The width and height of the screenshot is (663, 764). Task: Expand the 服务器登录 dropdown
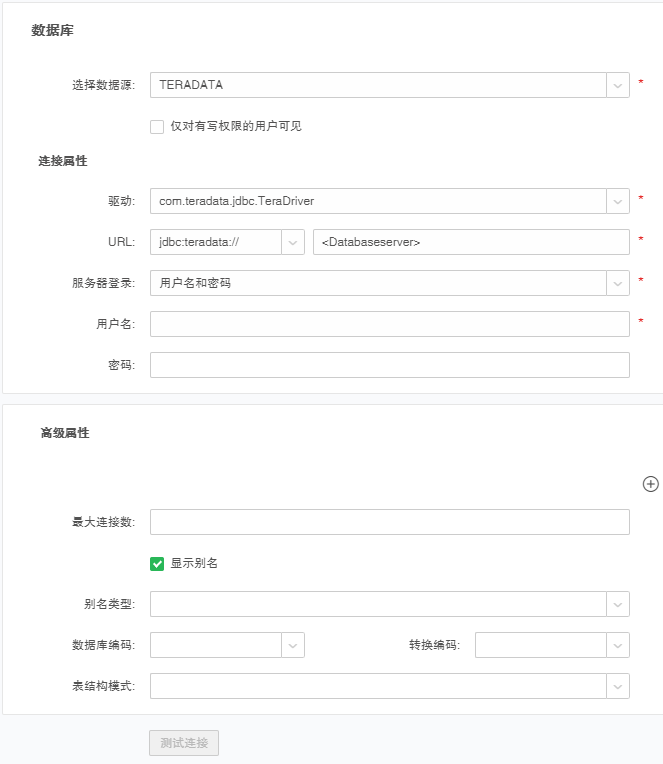617,283
